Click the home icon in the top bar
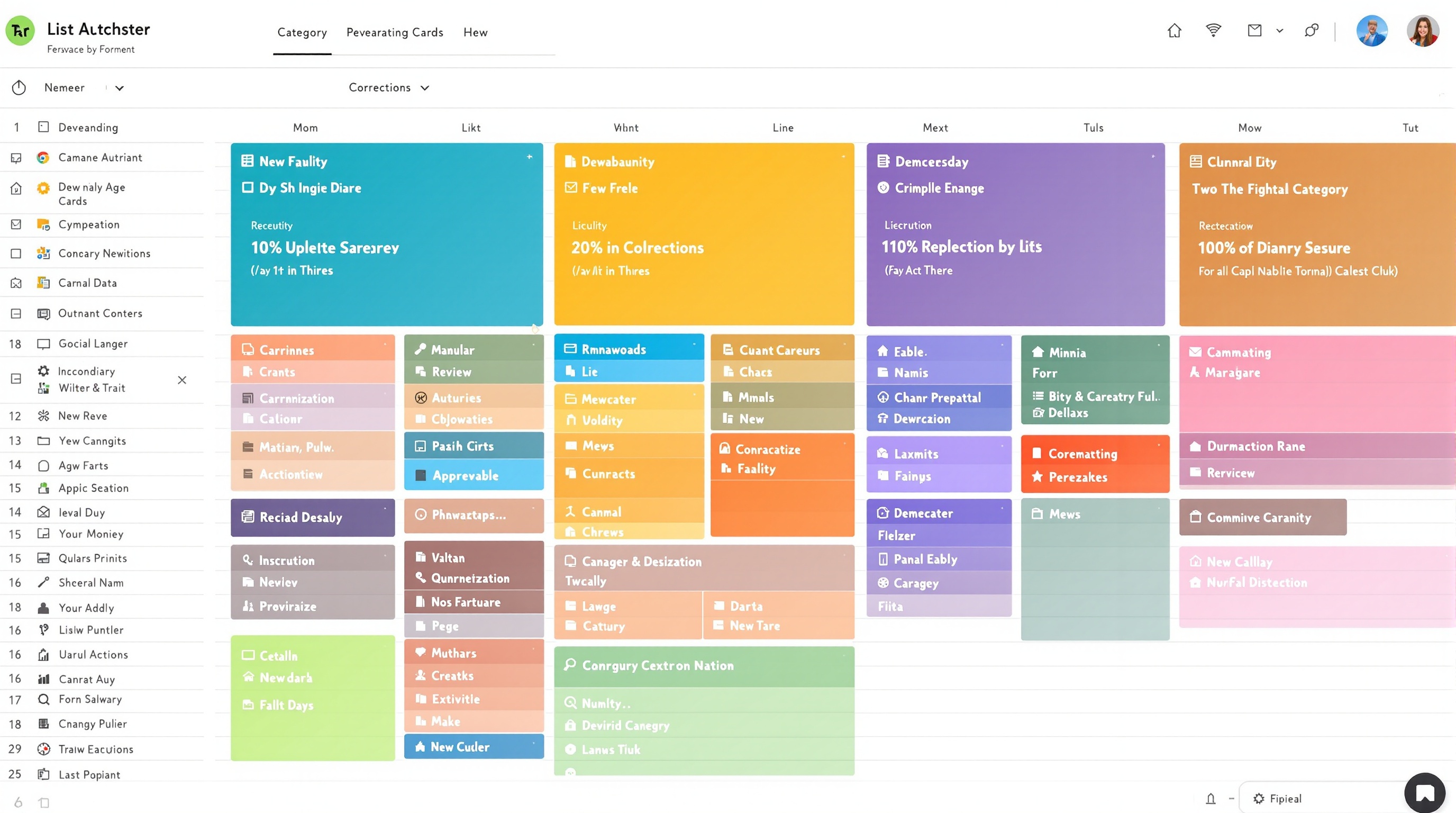Viewport: 1456px width, 813px height. [x=1174, y=31]
